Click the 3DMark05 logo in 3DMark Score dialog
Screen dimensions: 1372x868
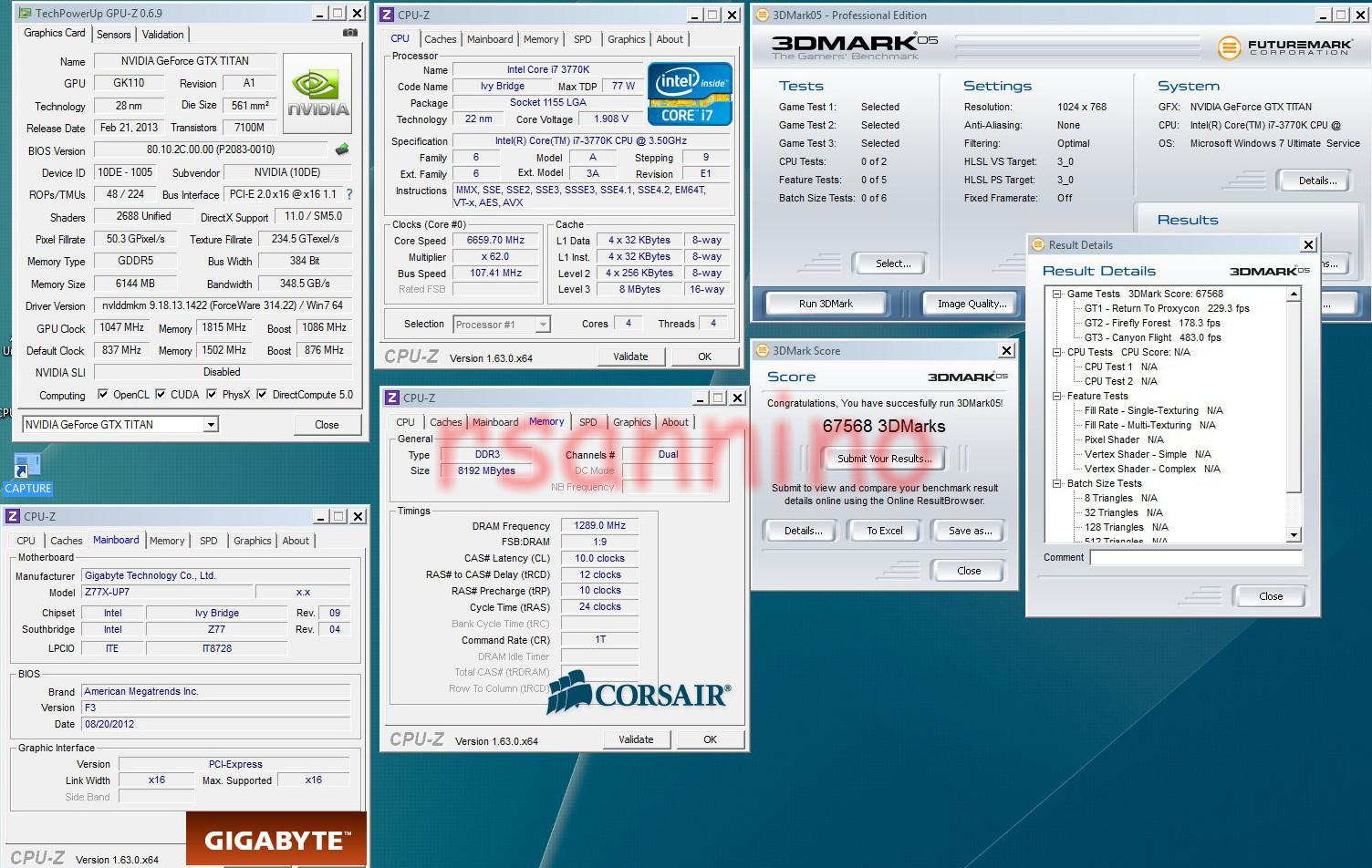coord(967,377)
